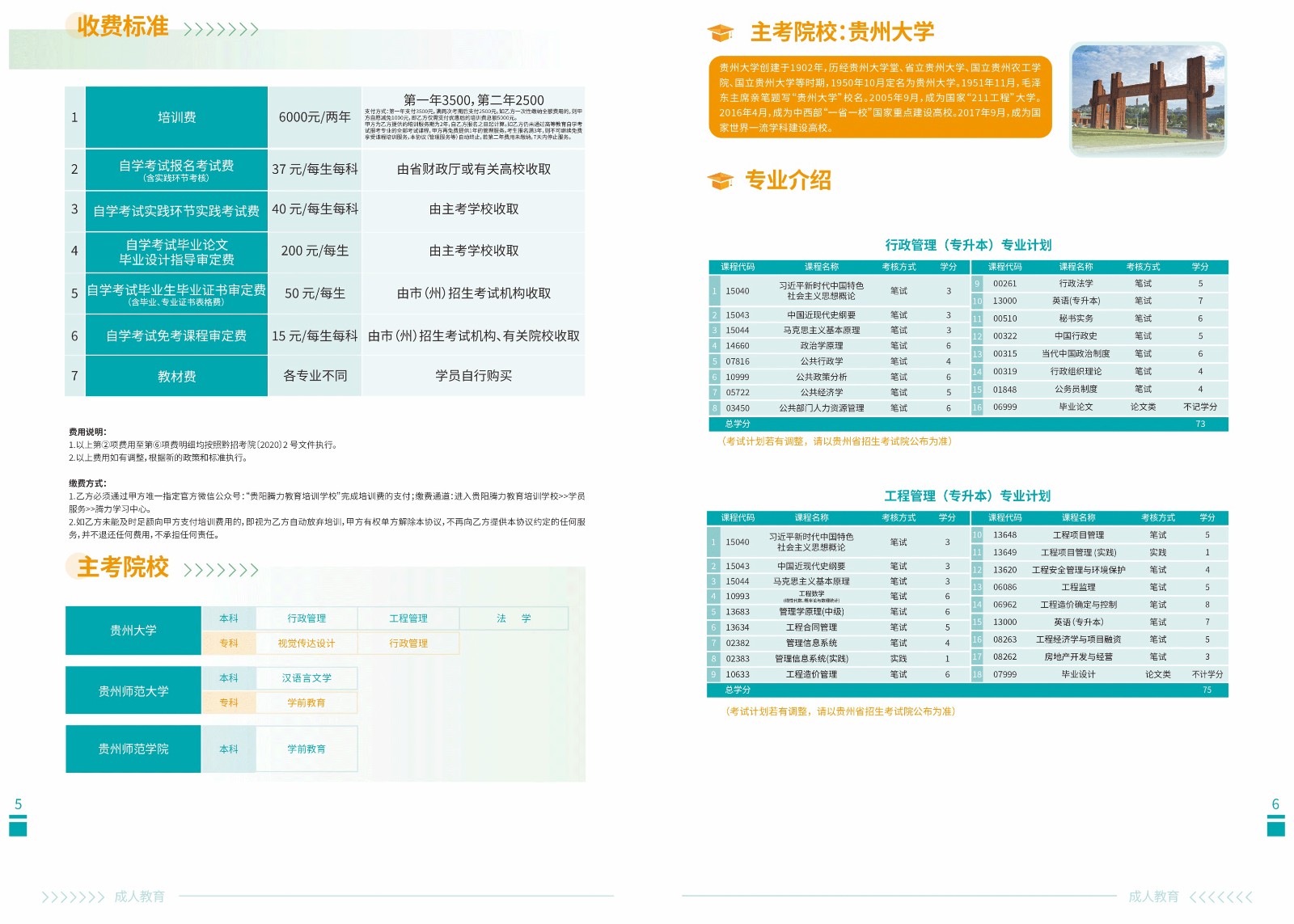Screen dimensions: 1294x924
Task: Click the 工程造价管理 course name
Action: coord(811,674)
